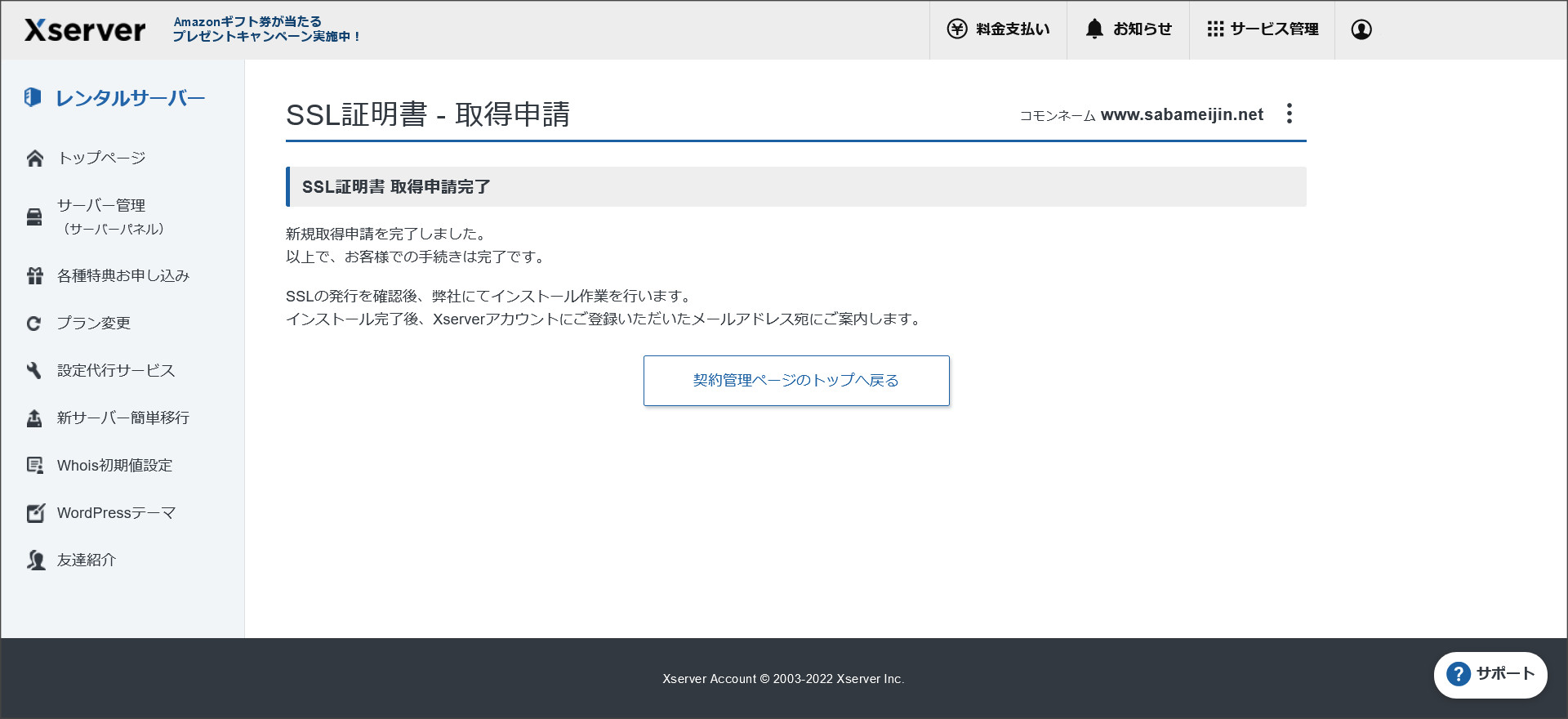Click the notification bell icon
This screenshot has width=1568, height=719.
tap(1094, 29)
